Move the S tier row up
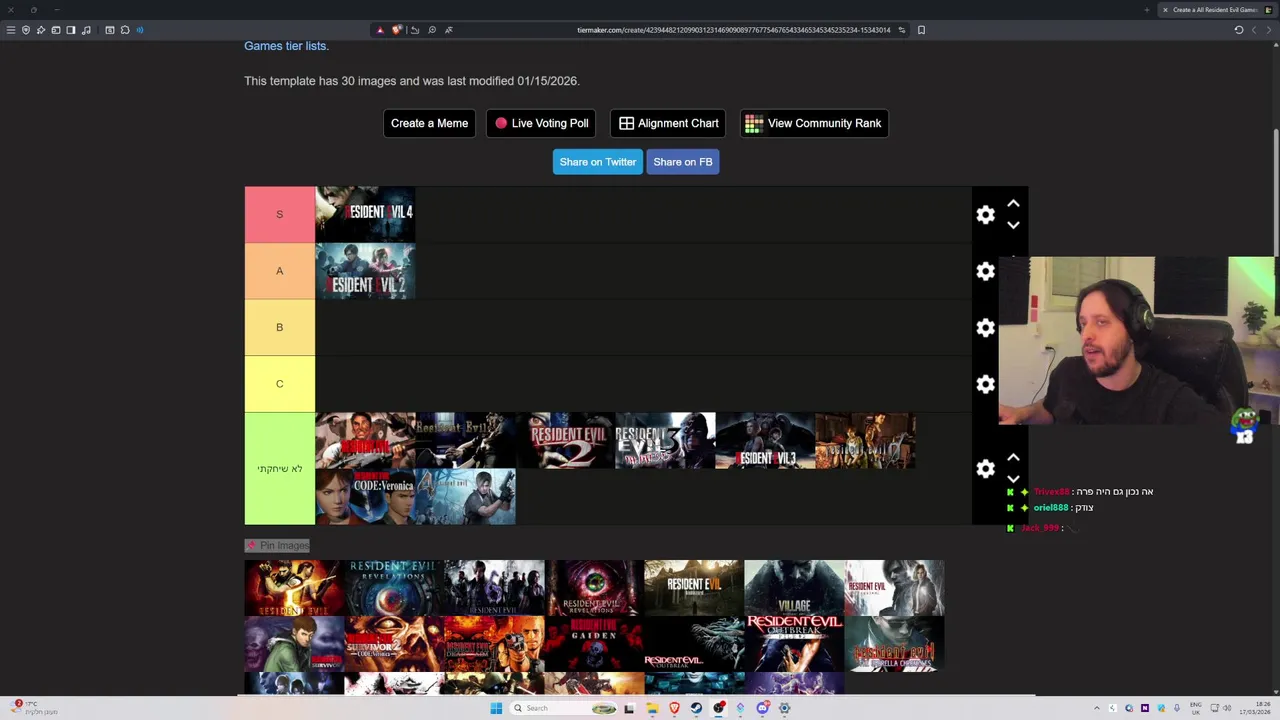 (1013, 203)
